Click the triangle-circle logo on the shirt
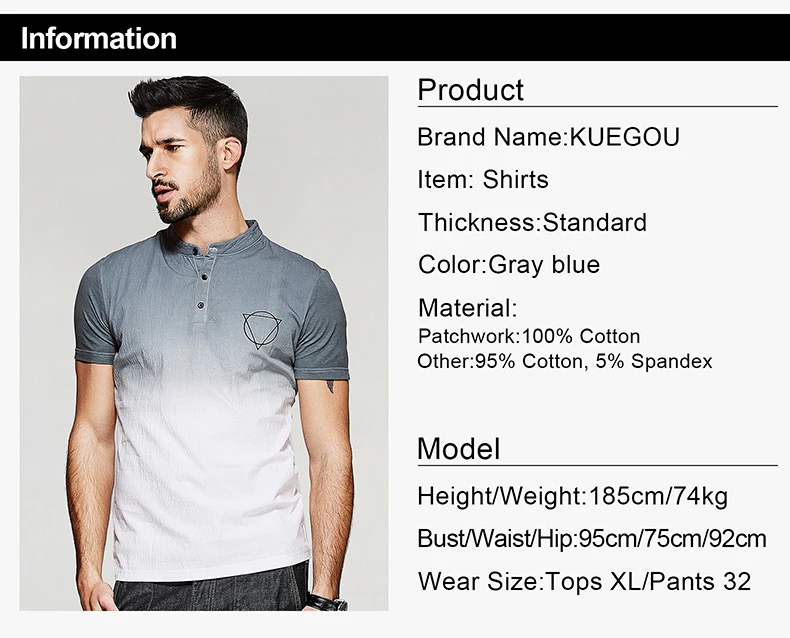The width and height of the screenshot is (790, 638). (261, 330)
